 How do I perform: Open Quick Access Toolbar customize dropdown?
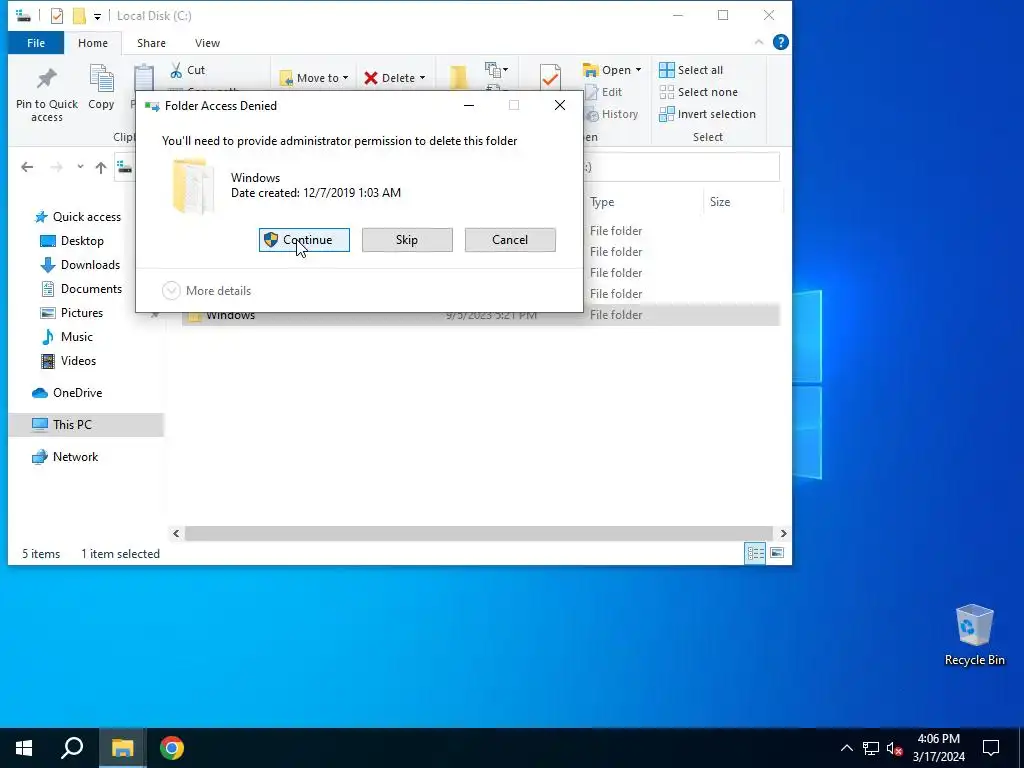97,16
